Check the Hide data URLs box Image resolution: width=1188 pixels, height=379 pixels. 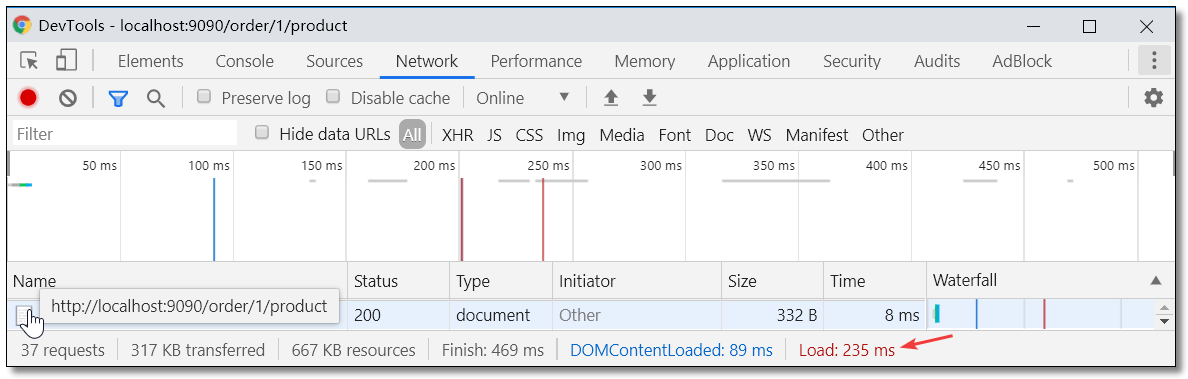262,133
